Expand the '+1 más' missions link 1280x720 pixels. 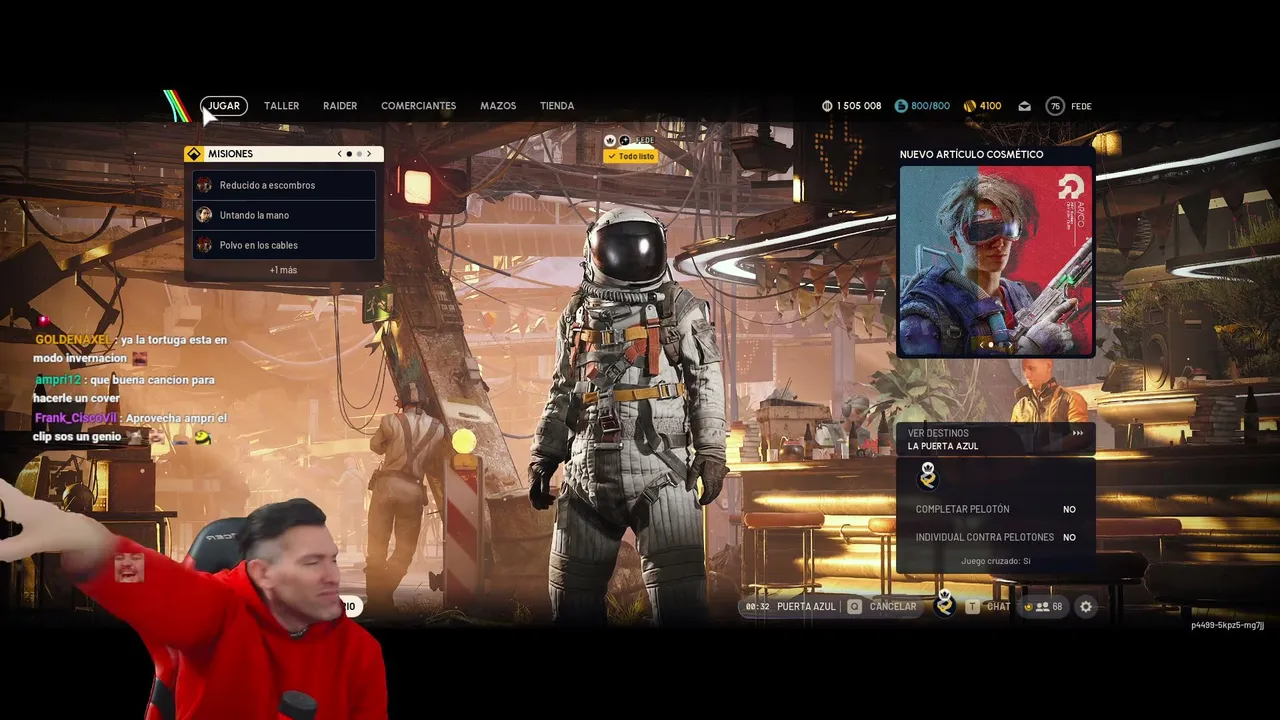click(283, 270)
